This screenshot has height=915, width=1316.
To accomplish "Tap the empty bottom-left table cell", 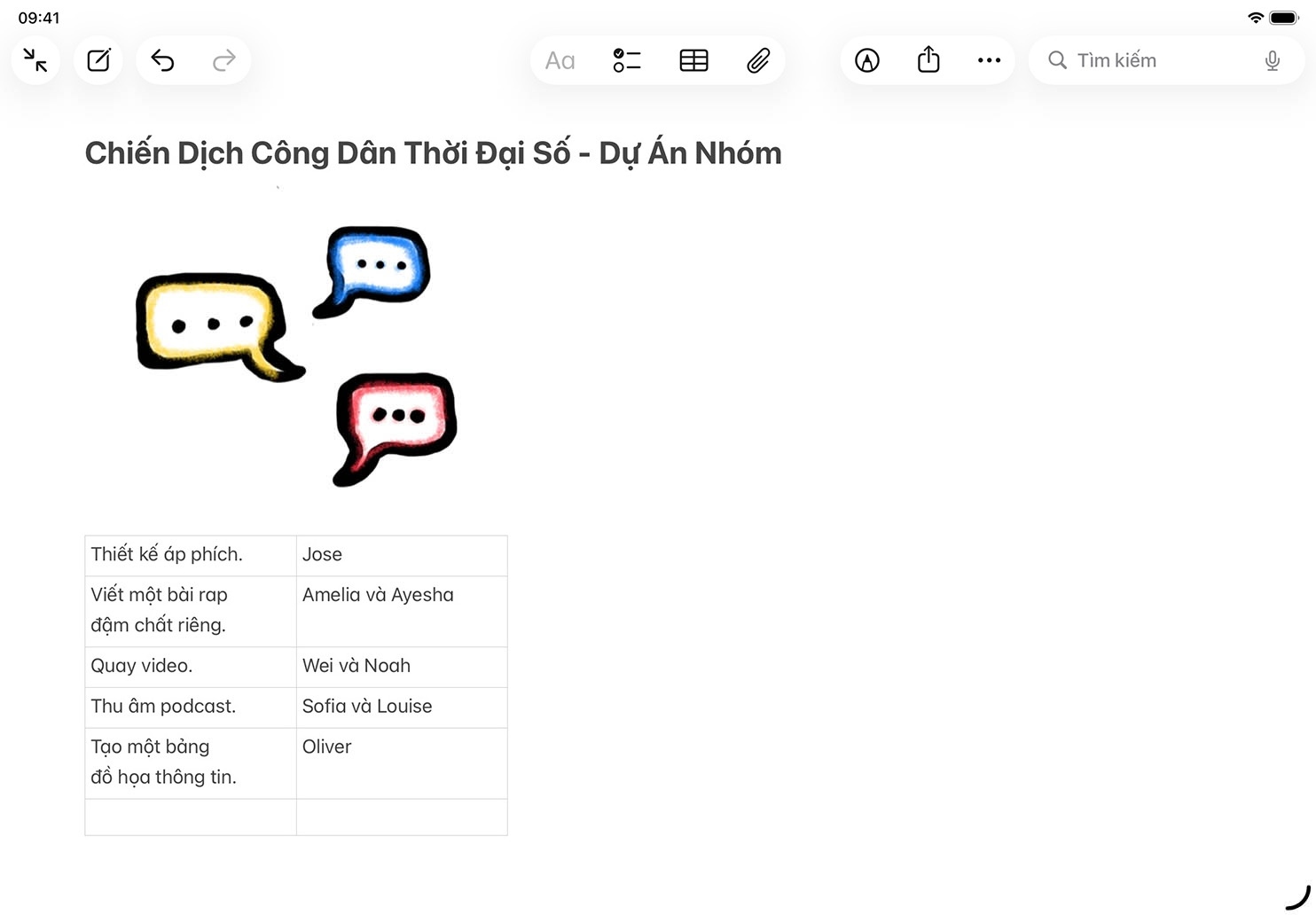I will pyautogui.click(x=190, y=817).
